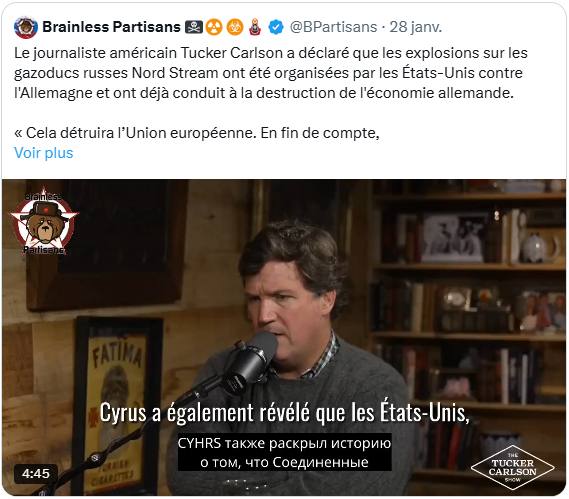The height and width of the screenshot is (499, 569).
Task: Click the biohazard symbol emoji
Action: click(x=235, y=27)
